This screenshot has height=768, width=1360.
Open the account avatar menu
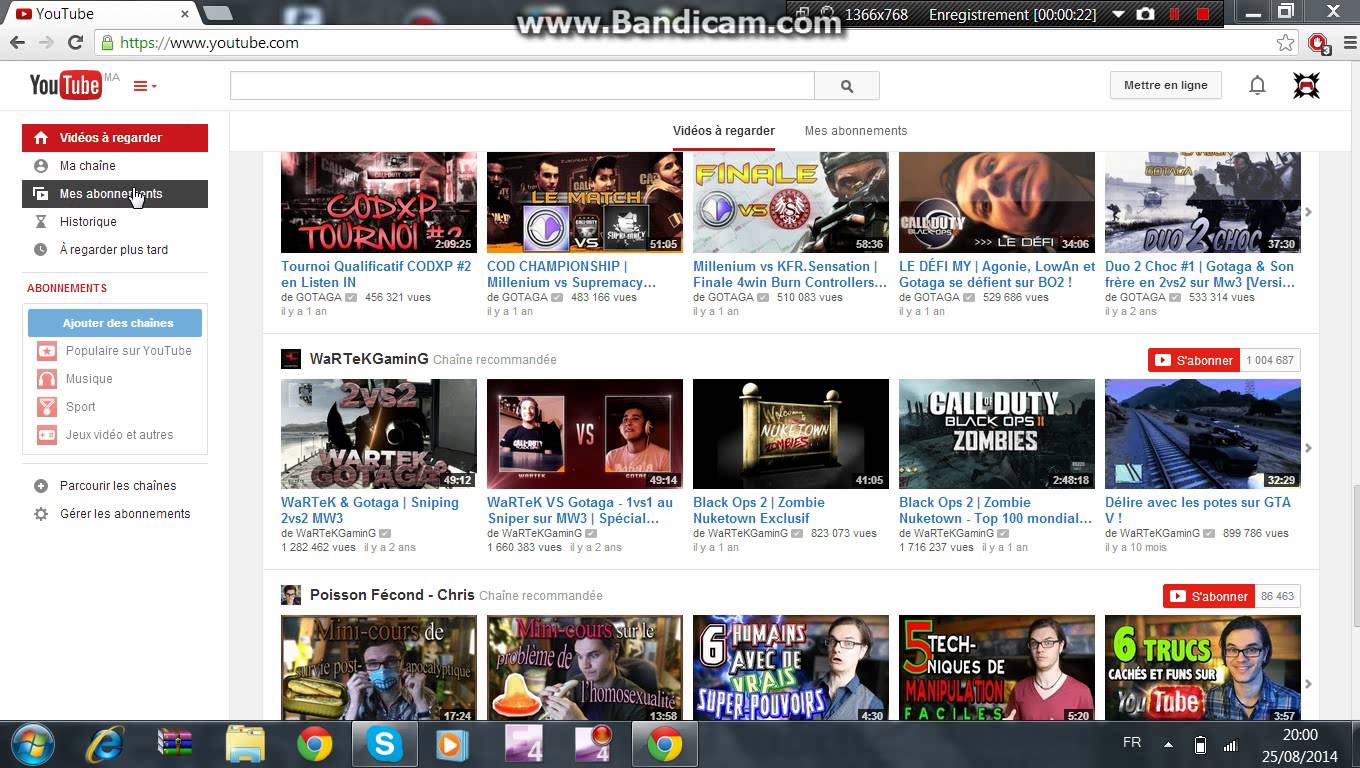pos(1306,86)
